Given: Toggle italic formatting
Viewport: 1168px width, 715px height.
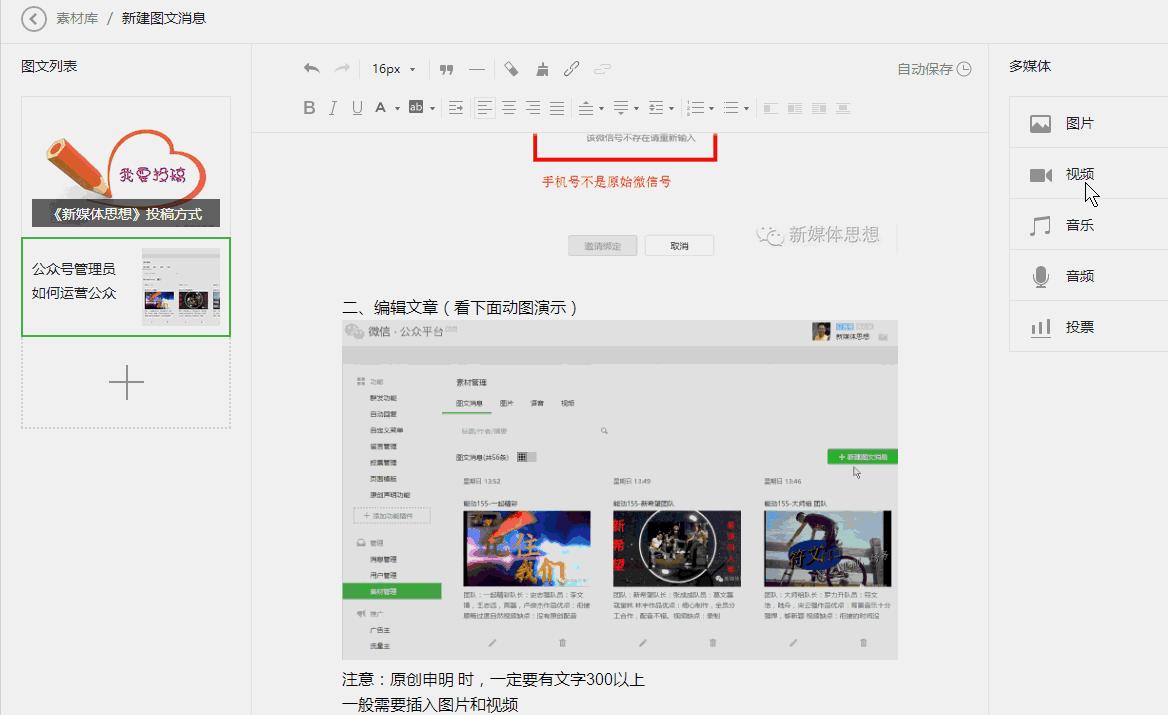Looking at the screenshot, I should 332,107.
